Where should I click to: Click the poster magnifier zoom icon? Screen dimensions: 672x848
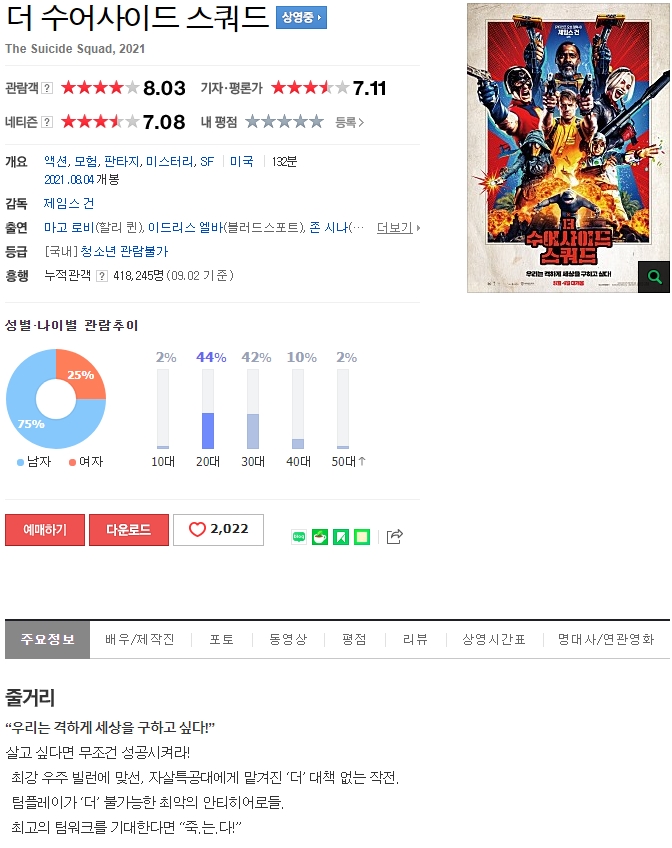click(x=654, y=277)
